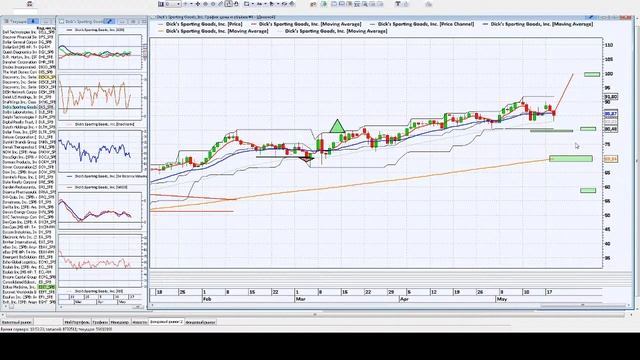Select Dunkin' Brands Group row

28,142
